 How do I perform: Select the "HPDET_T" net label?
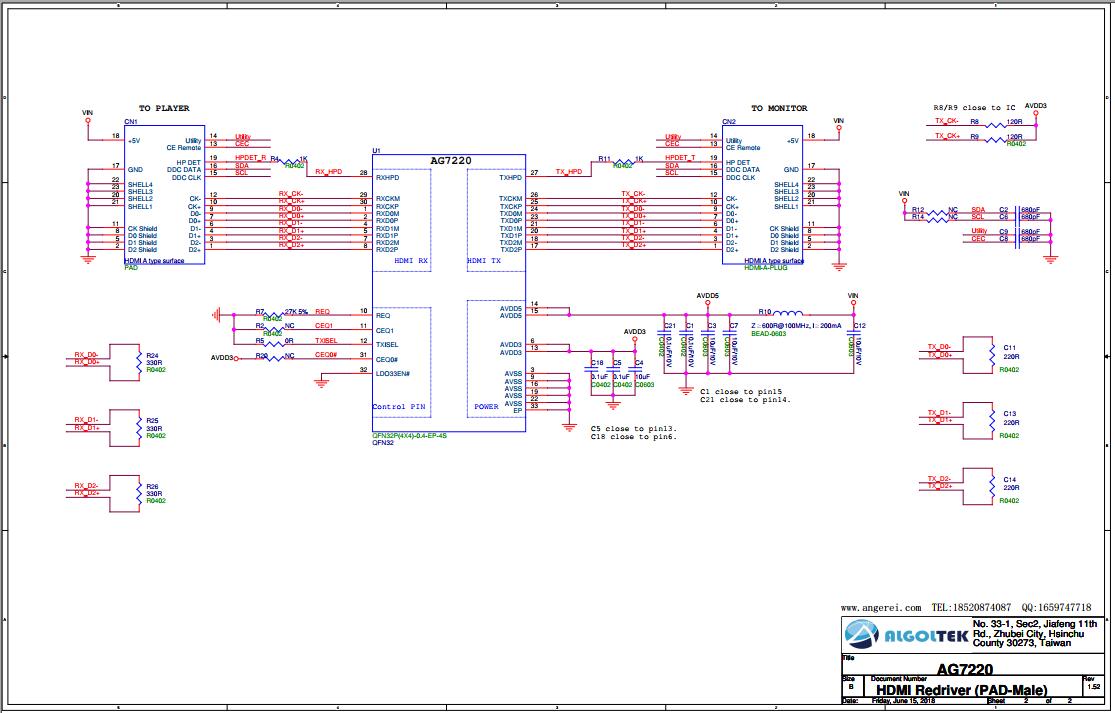tap(681, 158)
